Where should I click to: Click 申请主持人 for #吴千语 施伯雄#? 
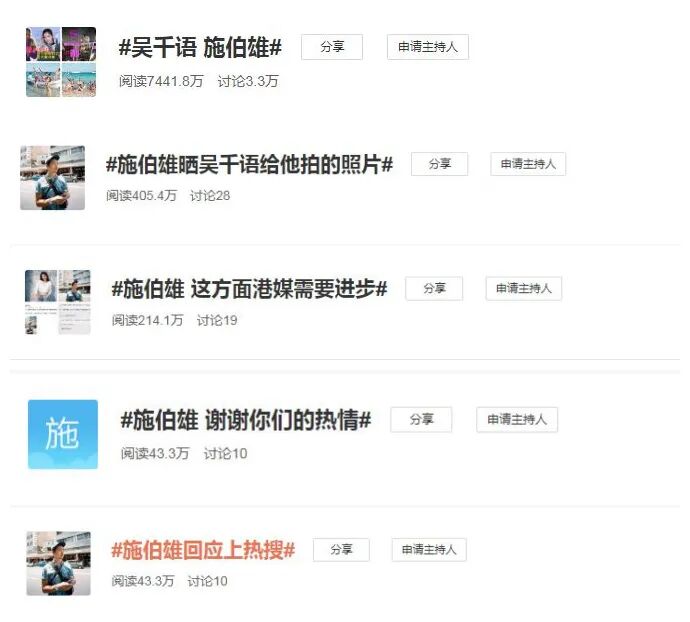pos(428,47)
